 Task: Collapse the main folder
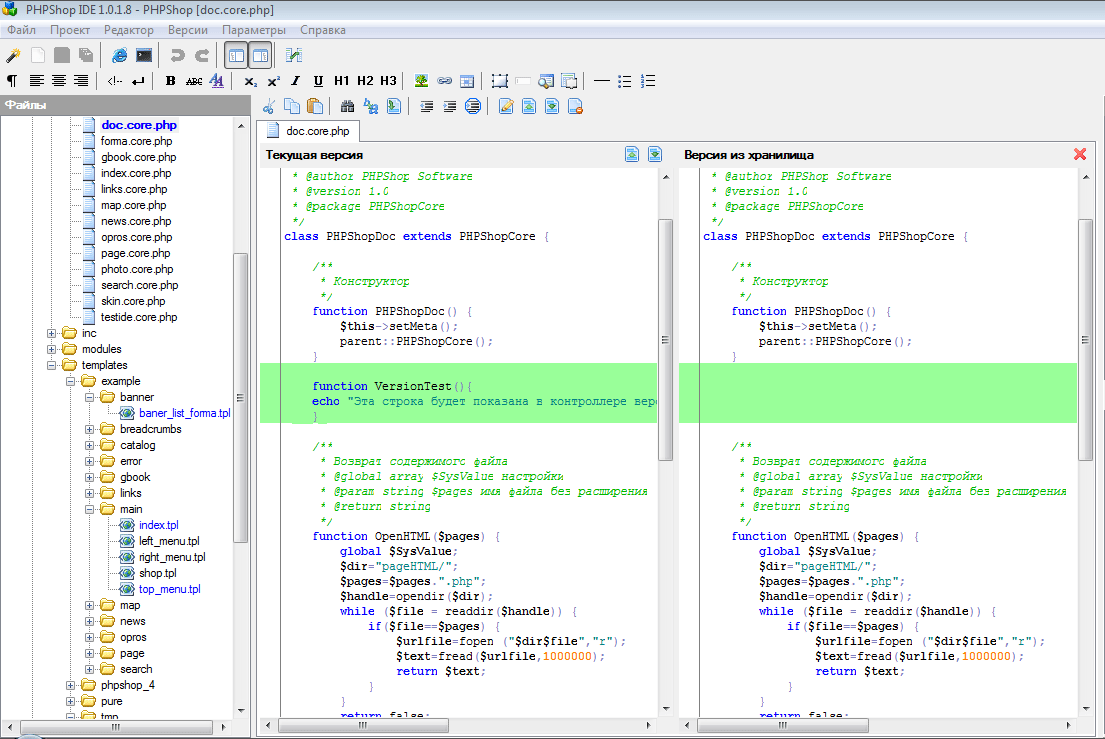(89, 509)
